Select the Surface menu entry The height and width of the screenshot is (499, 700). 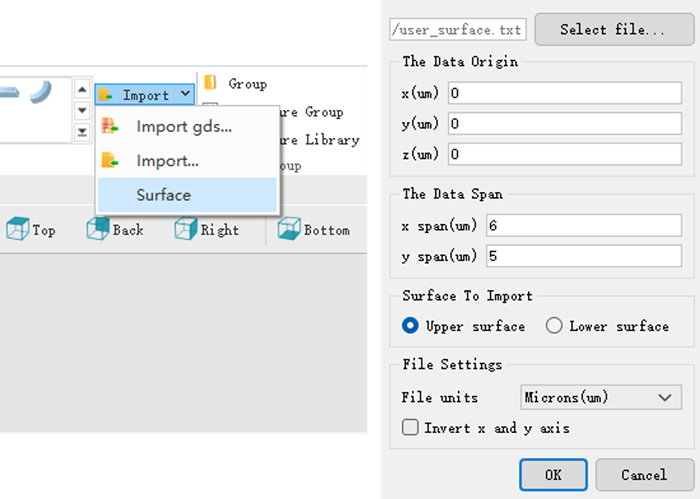tap(188, 195)
